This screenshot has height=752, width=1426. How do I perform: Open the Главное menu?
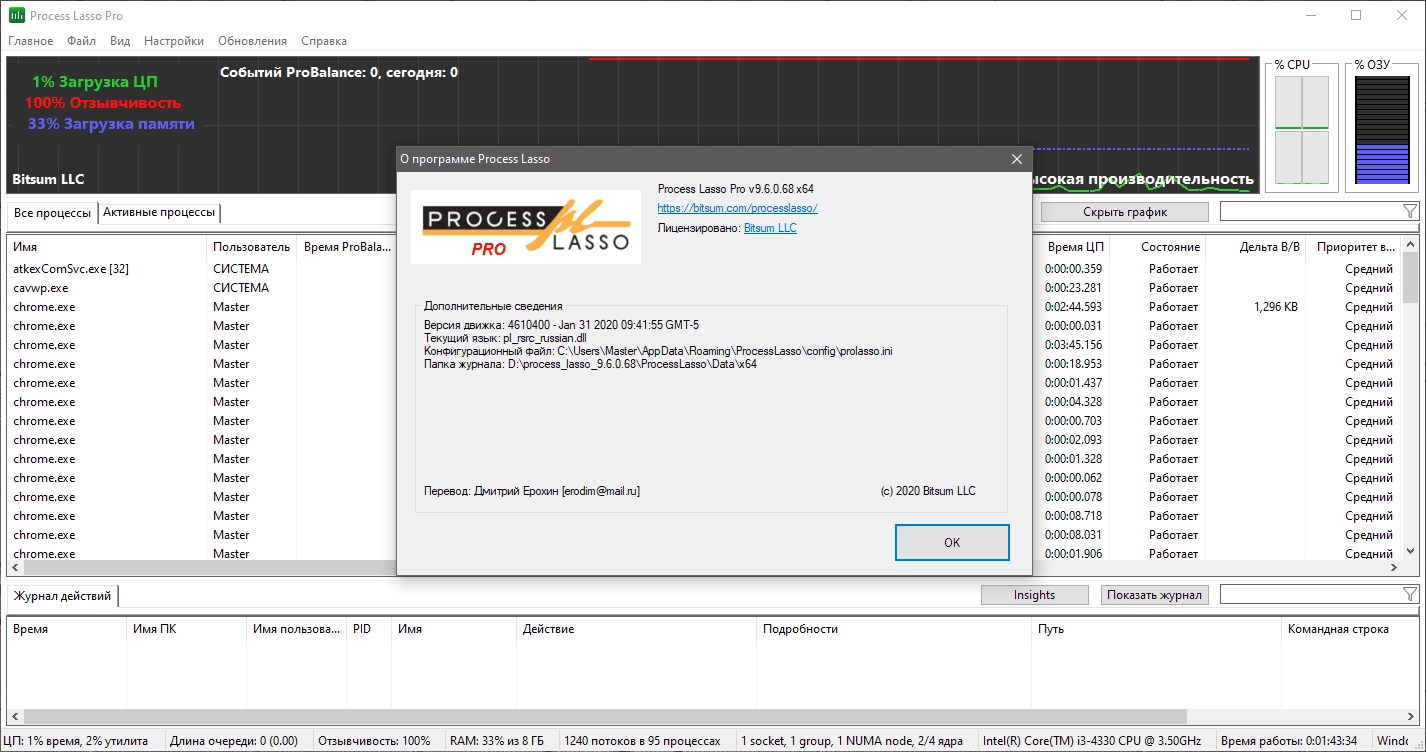point(31,41)
